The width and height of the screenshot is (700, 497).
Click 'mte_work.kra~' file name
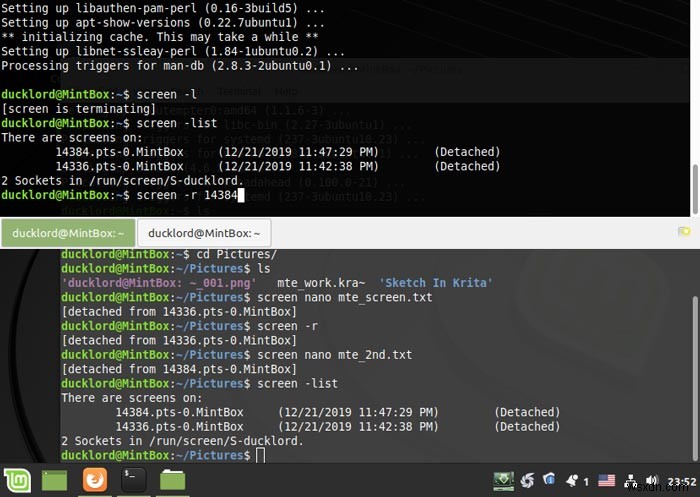[321, 283]
